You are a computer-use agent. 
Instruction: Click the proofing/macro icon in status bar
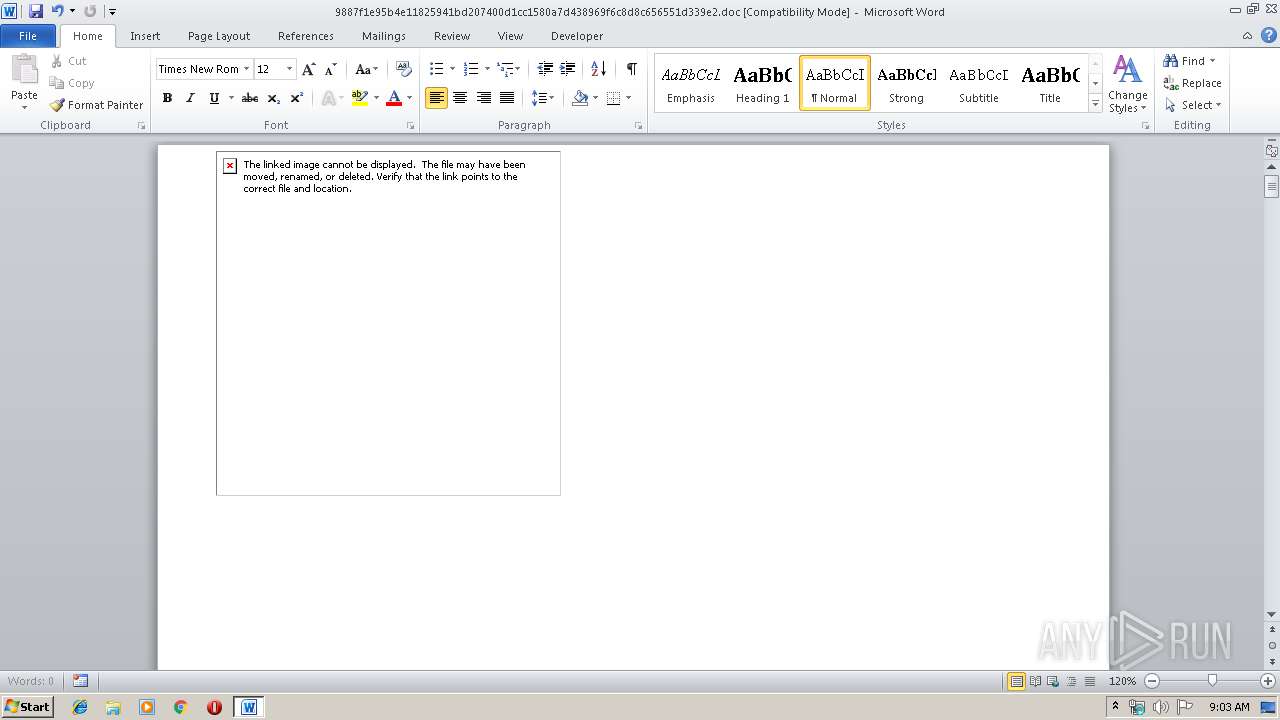80,681
